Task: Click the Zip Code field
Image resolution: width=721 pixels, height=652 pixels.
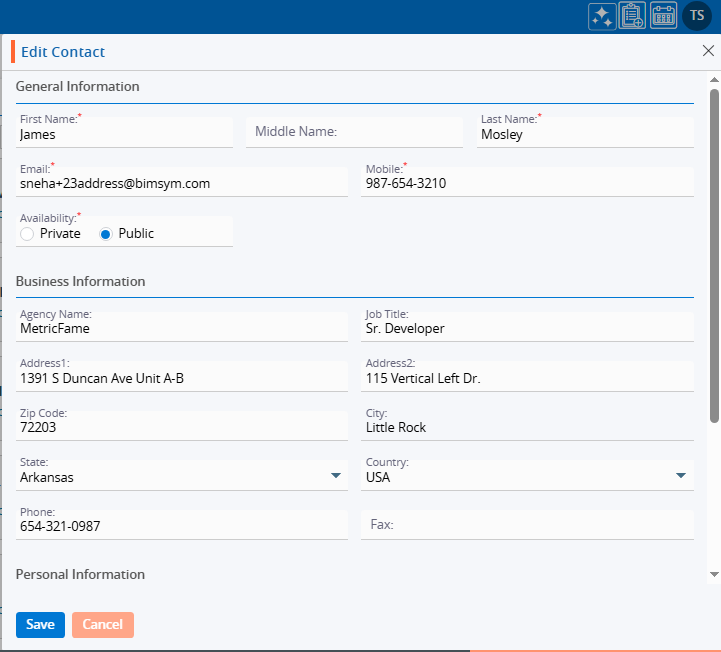Action: pos(181,427)
